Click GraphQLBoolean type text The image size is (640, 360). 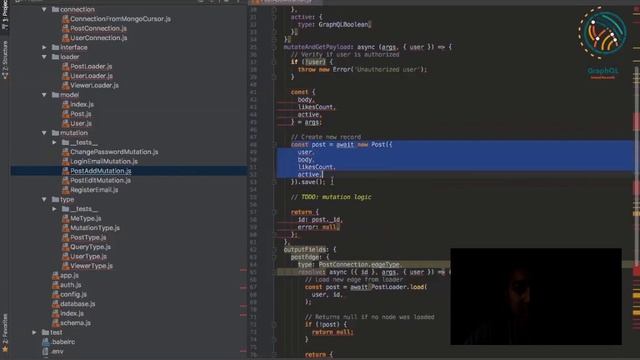point(344,24)
